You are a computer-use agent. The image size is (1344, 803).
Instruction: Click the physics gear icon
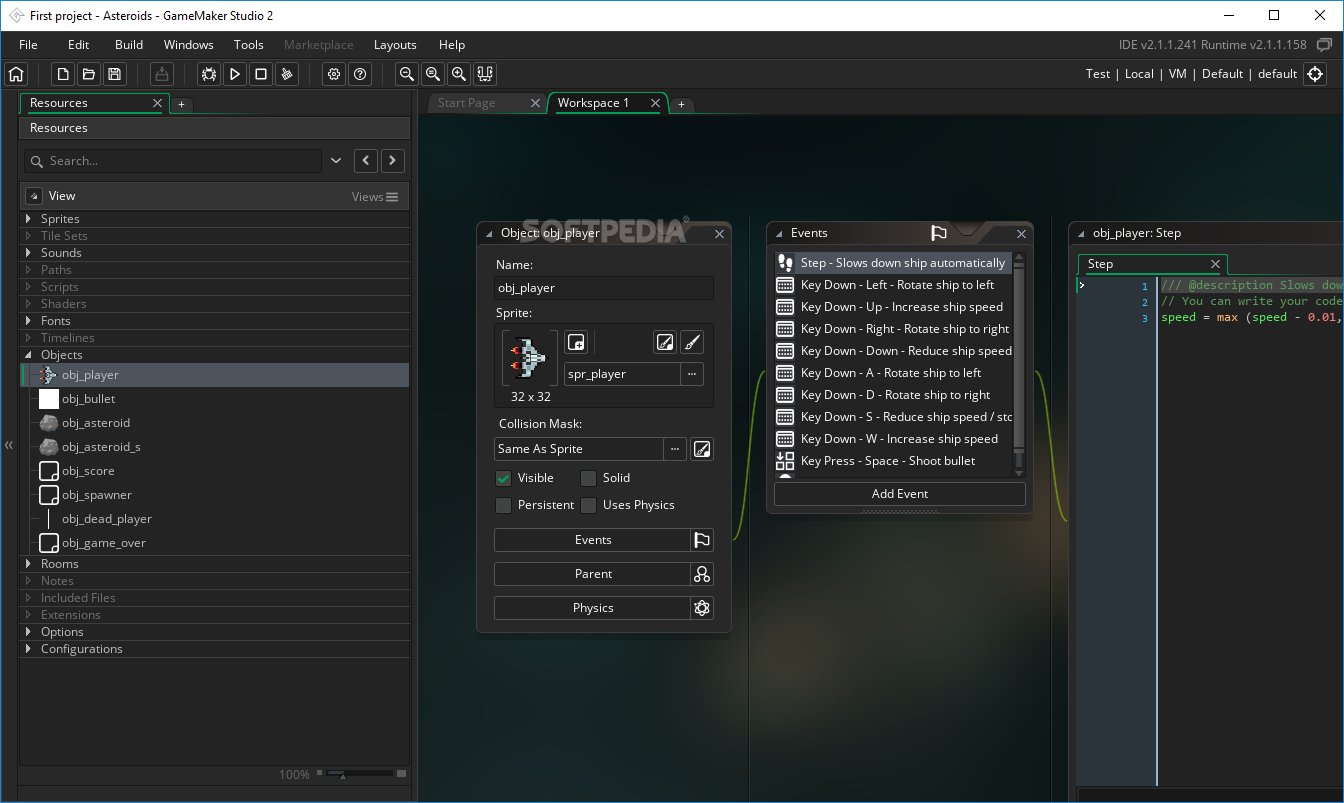(x=702, y=608)
